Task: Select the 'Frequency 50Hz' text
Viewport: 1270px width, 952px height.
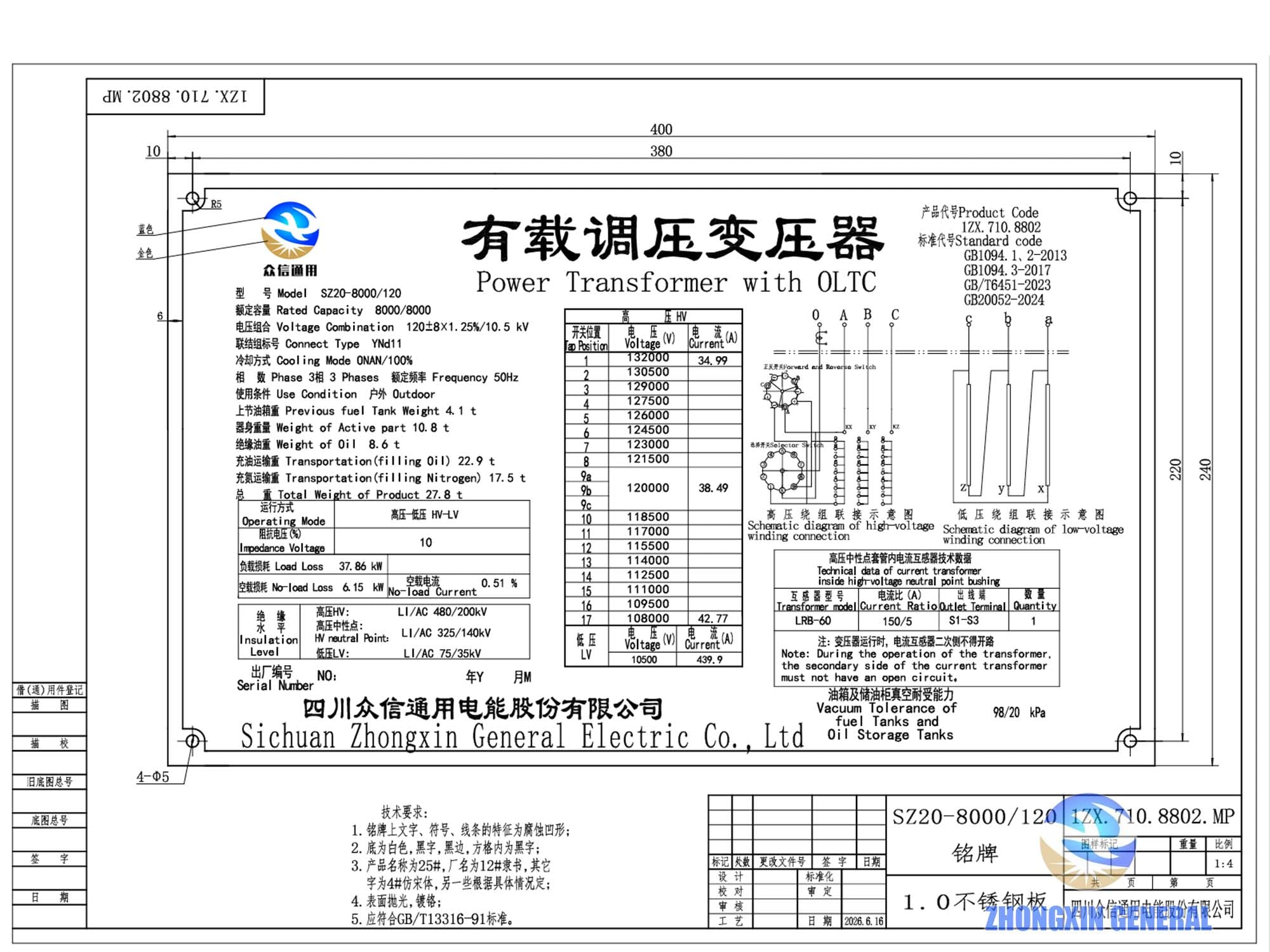Action: tap(475, 378)
